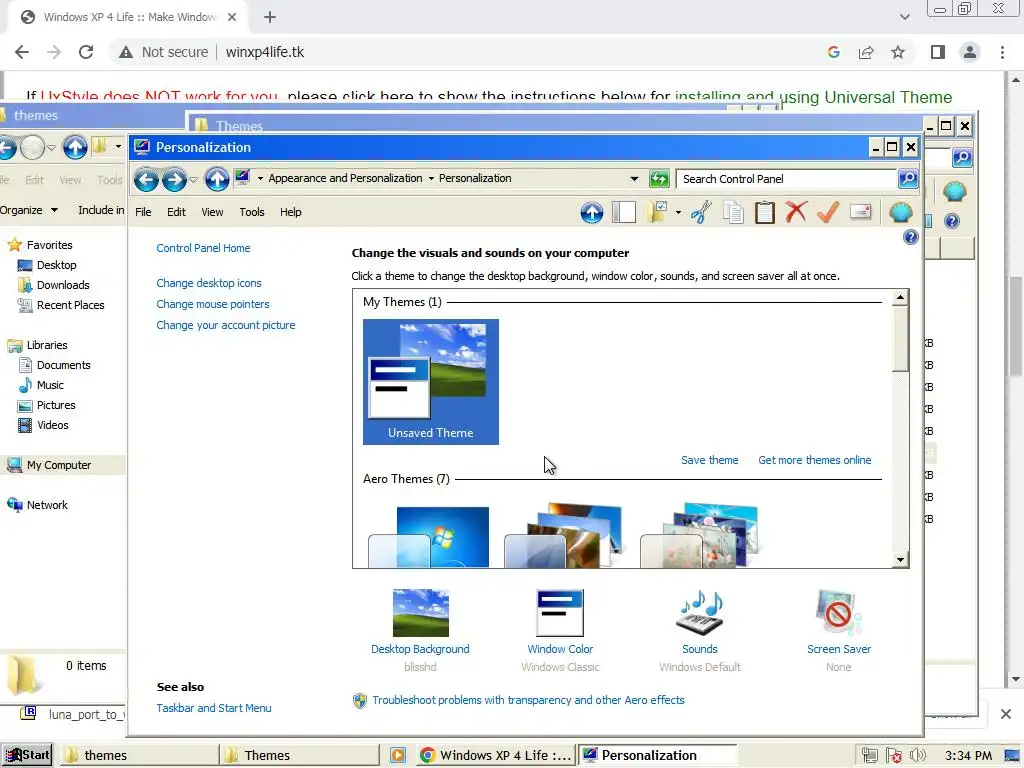Open the File menu
This screenshot has width=1024, height=768.
point(143,212)
